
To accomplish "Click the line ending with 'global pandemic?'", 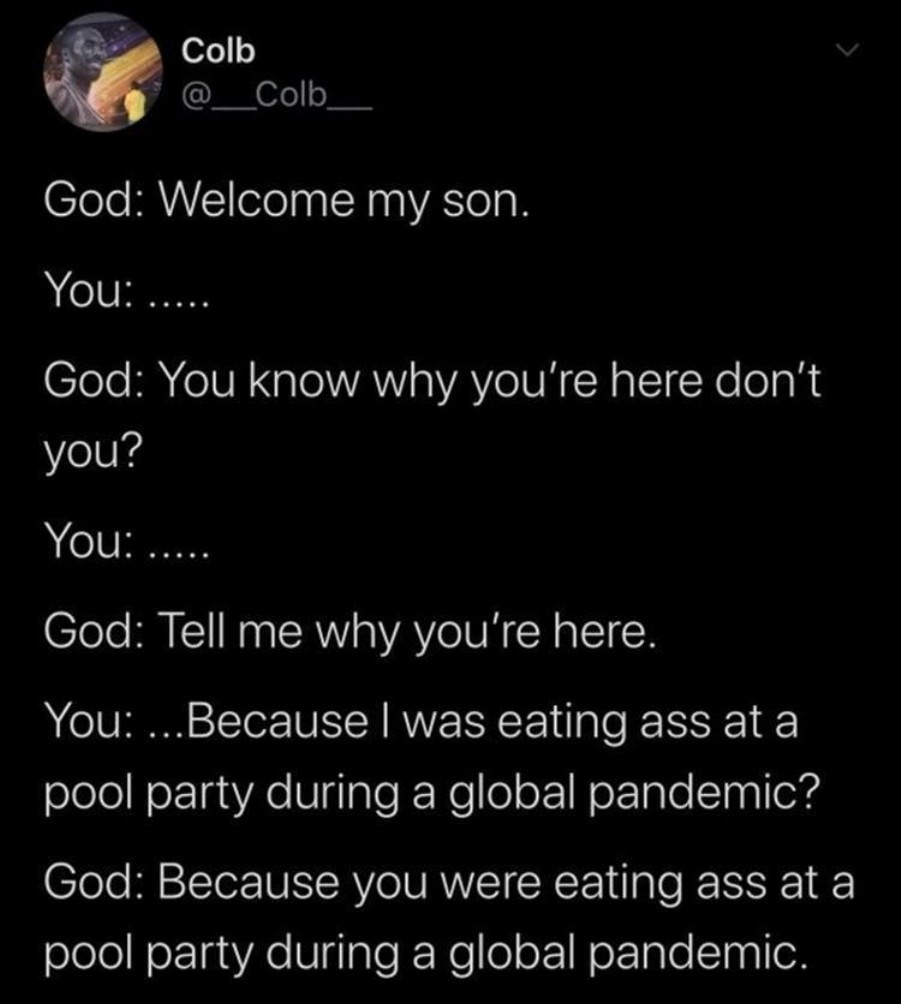I will tap(432, 793).
